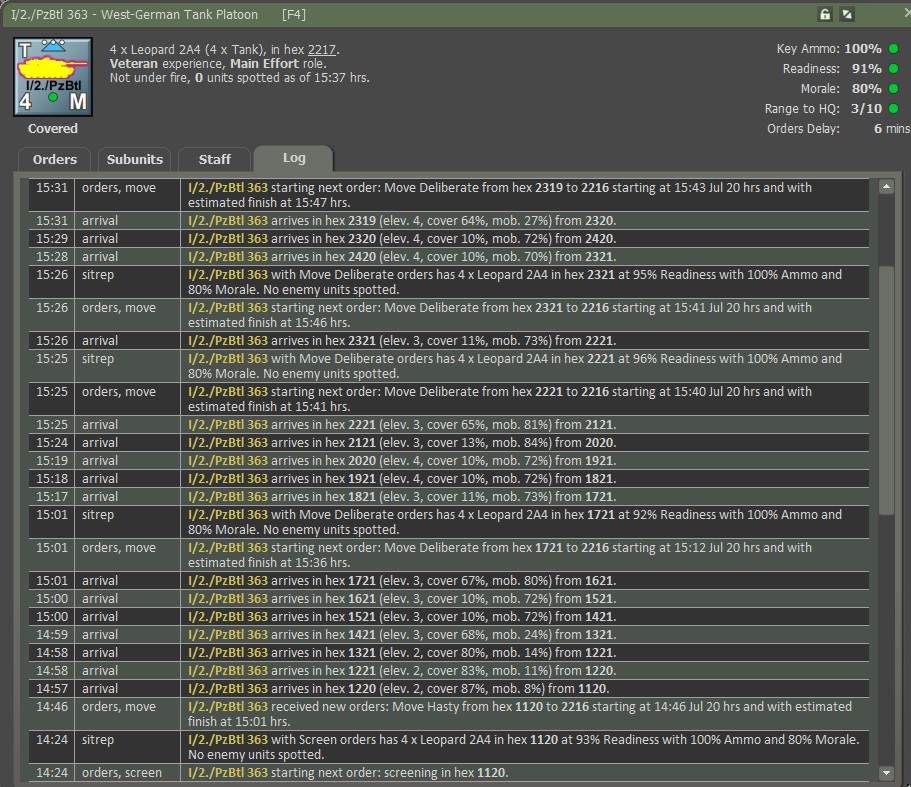Select 'screening in hex 1120' log entry

click(x=449, y=773)
